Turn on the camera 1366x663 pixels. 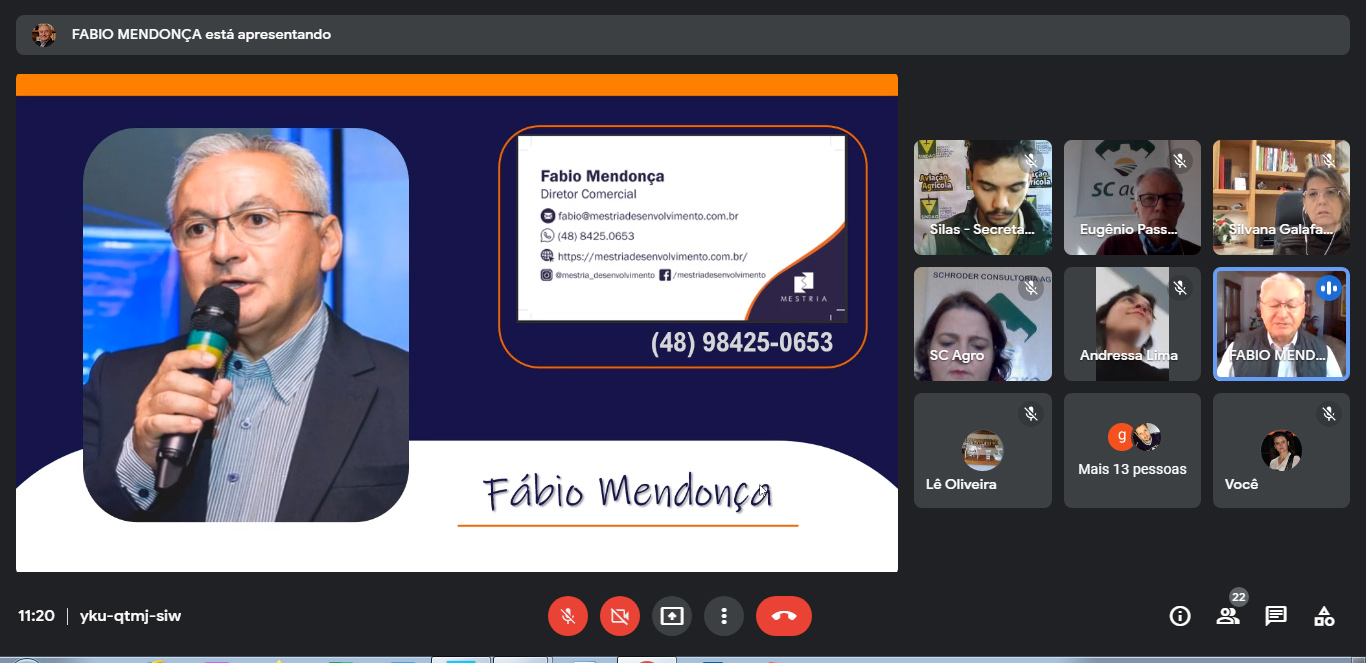[x=620, y=616]
